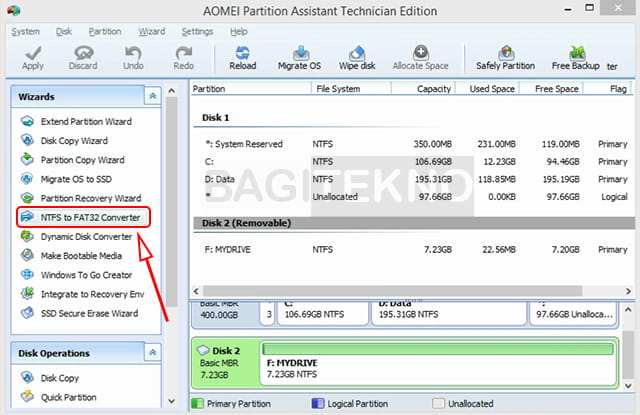640x415 pixels.
Task: Open the Settings menu
Action: coord(197,31)
